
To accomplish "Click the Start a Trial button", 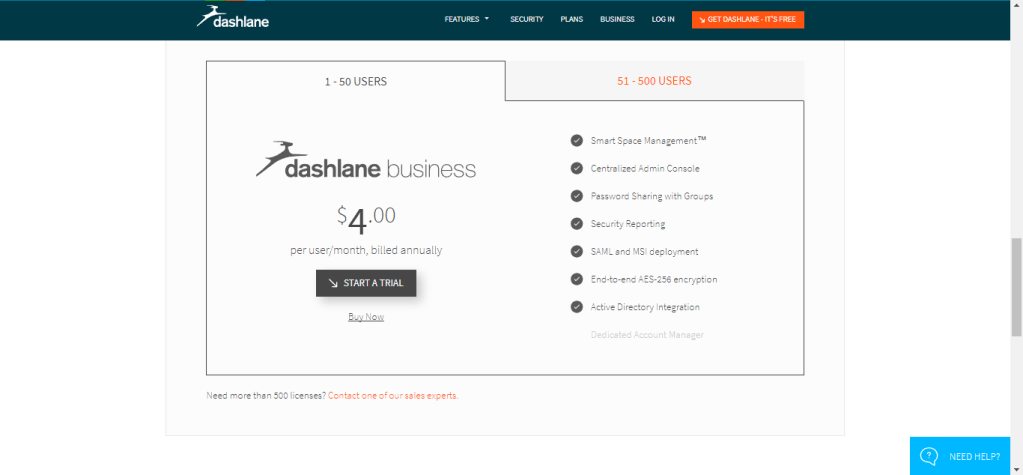I will pyautogui.click(x=366, y=283).
